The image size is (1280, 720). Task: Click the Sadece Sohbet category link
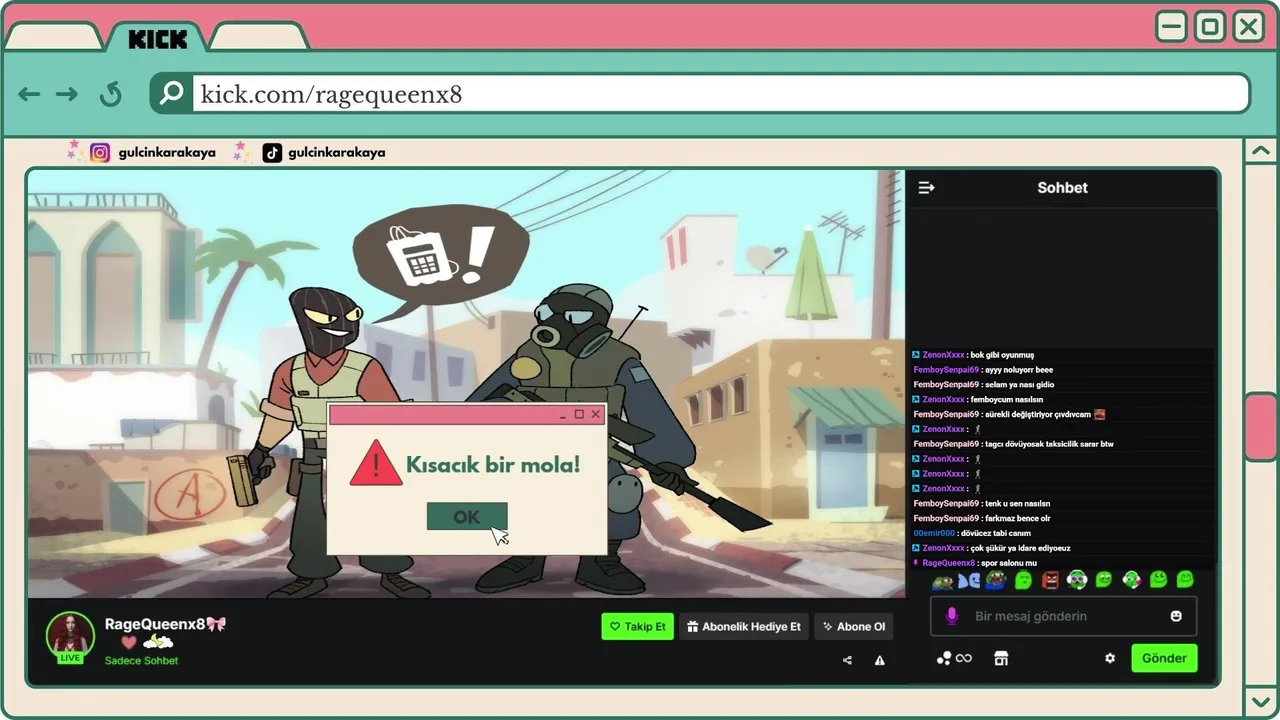pyautogui.click(x=141, y=661)
